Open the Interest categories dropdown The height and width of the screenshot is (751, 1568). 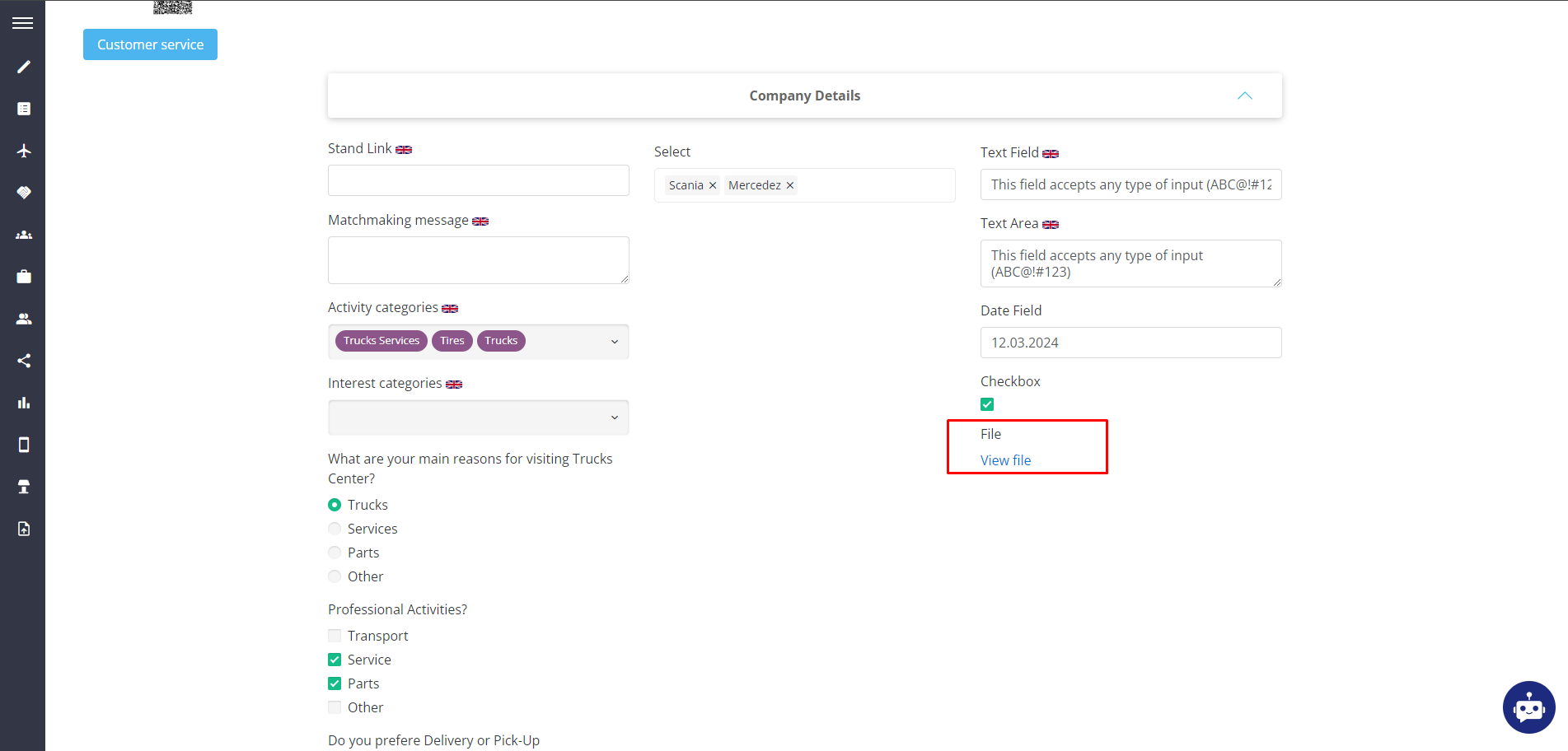coord(614,417)
